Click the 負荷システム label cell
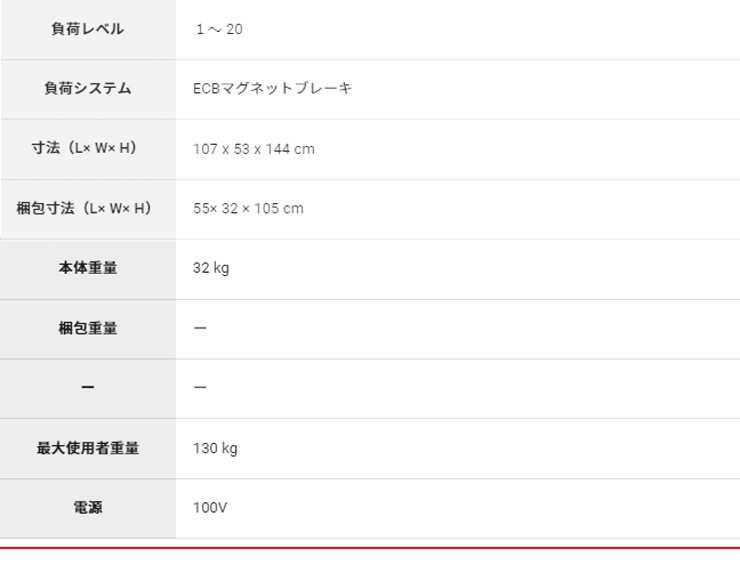Image resolution: width=740 pixels, height=570 pixels. click(x=88, y=89)
